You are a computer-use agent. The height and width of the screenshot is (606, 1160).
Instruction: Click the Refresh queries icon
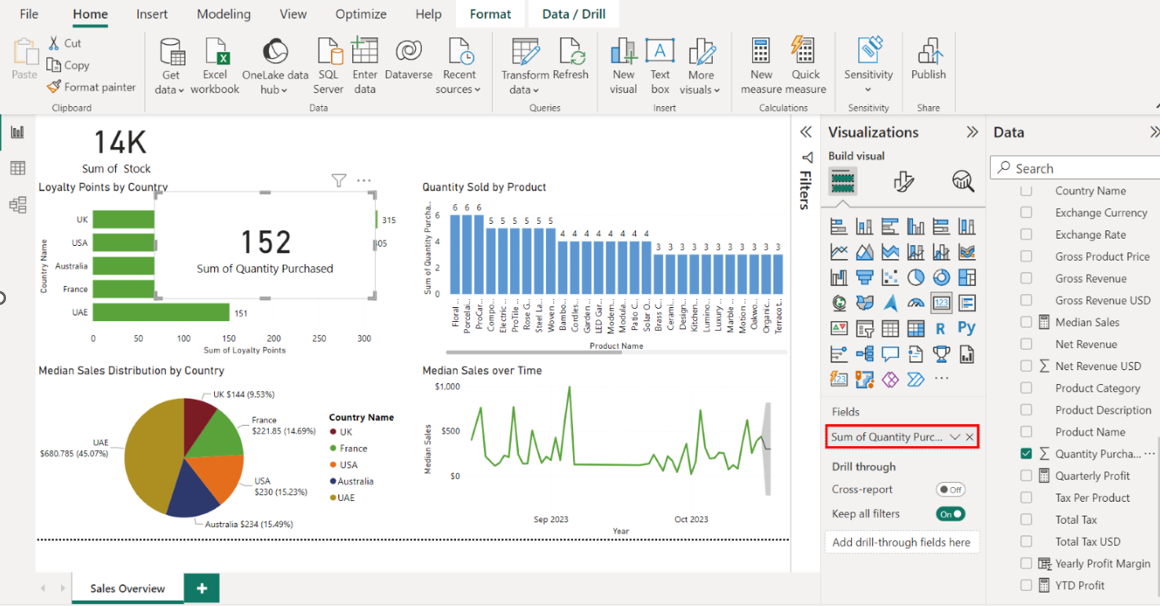(x=571, y=66)
